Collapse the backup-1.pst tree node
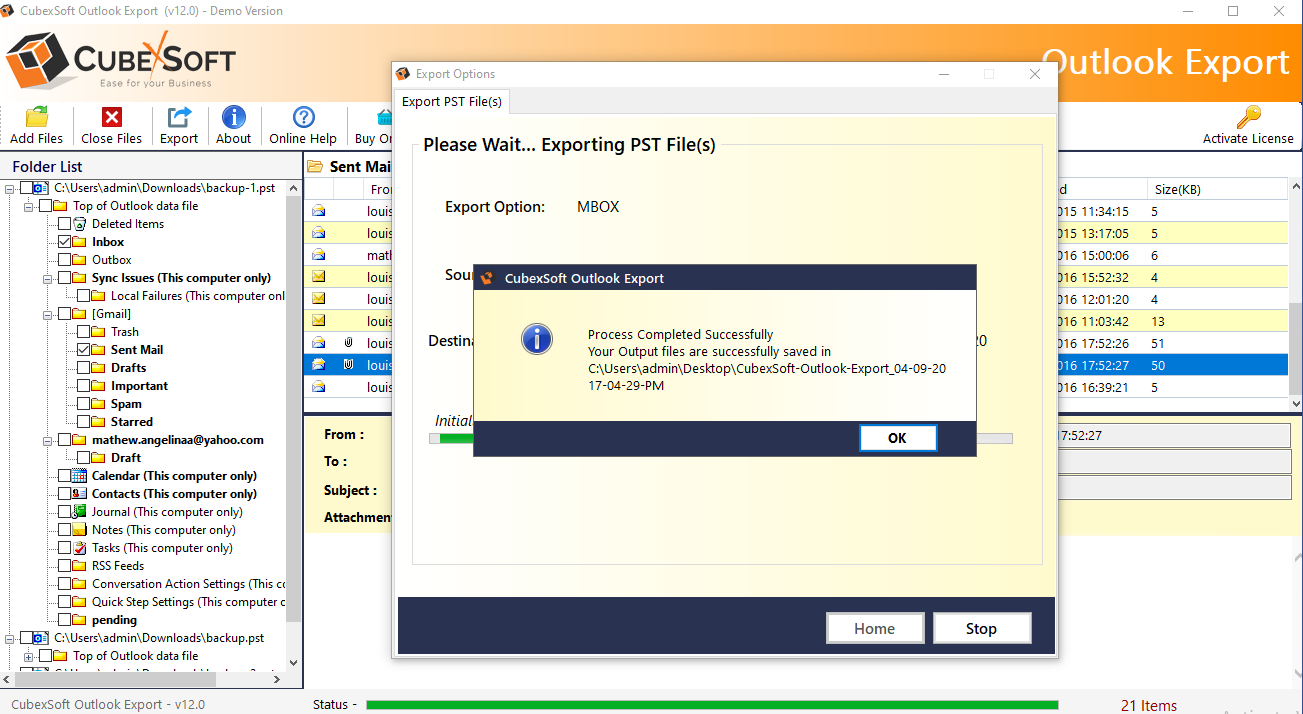The height and width of the screenshot is (714, 1303). [x=11, y=188]
